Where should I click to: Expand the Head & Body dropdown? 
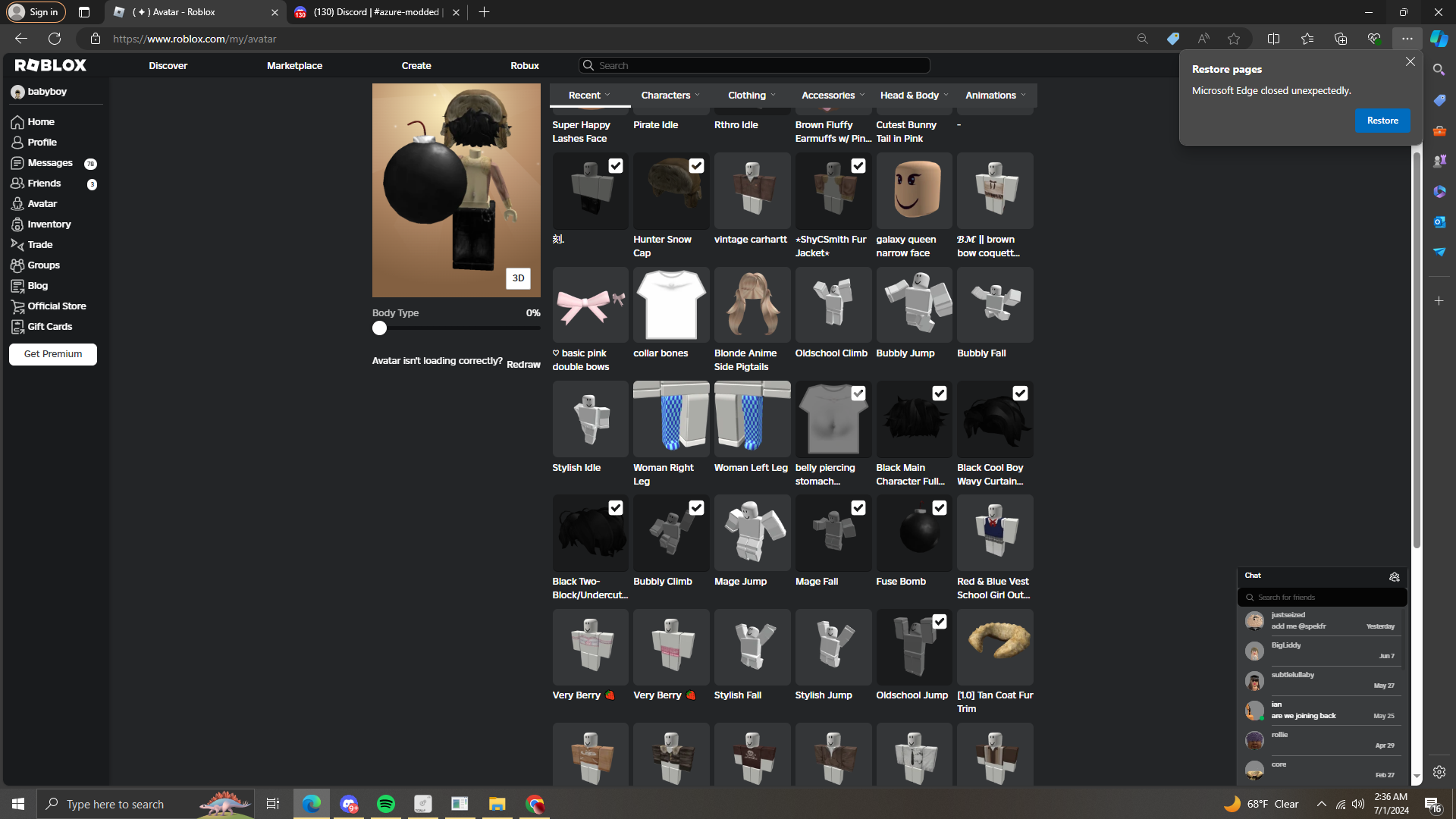(x=914, y=96)
